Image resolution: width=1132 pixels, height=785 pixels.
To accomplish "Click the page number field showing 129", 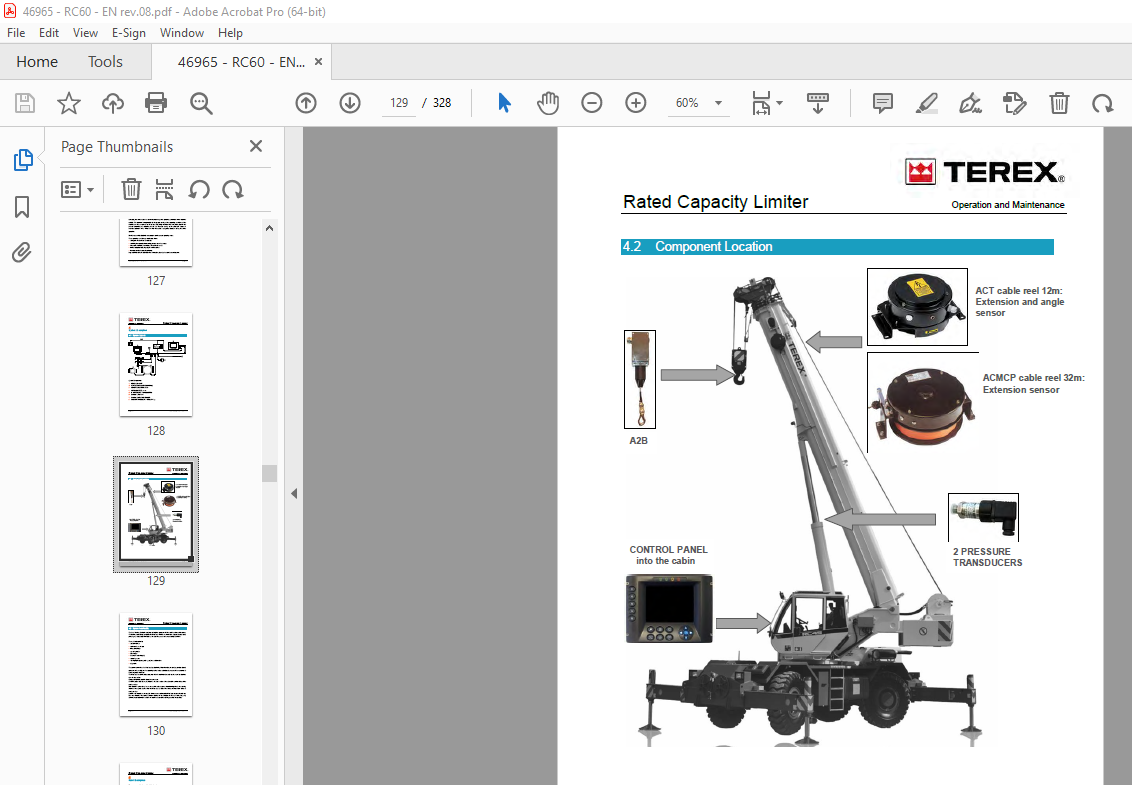I will tap(399, 103).
